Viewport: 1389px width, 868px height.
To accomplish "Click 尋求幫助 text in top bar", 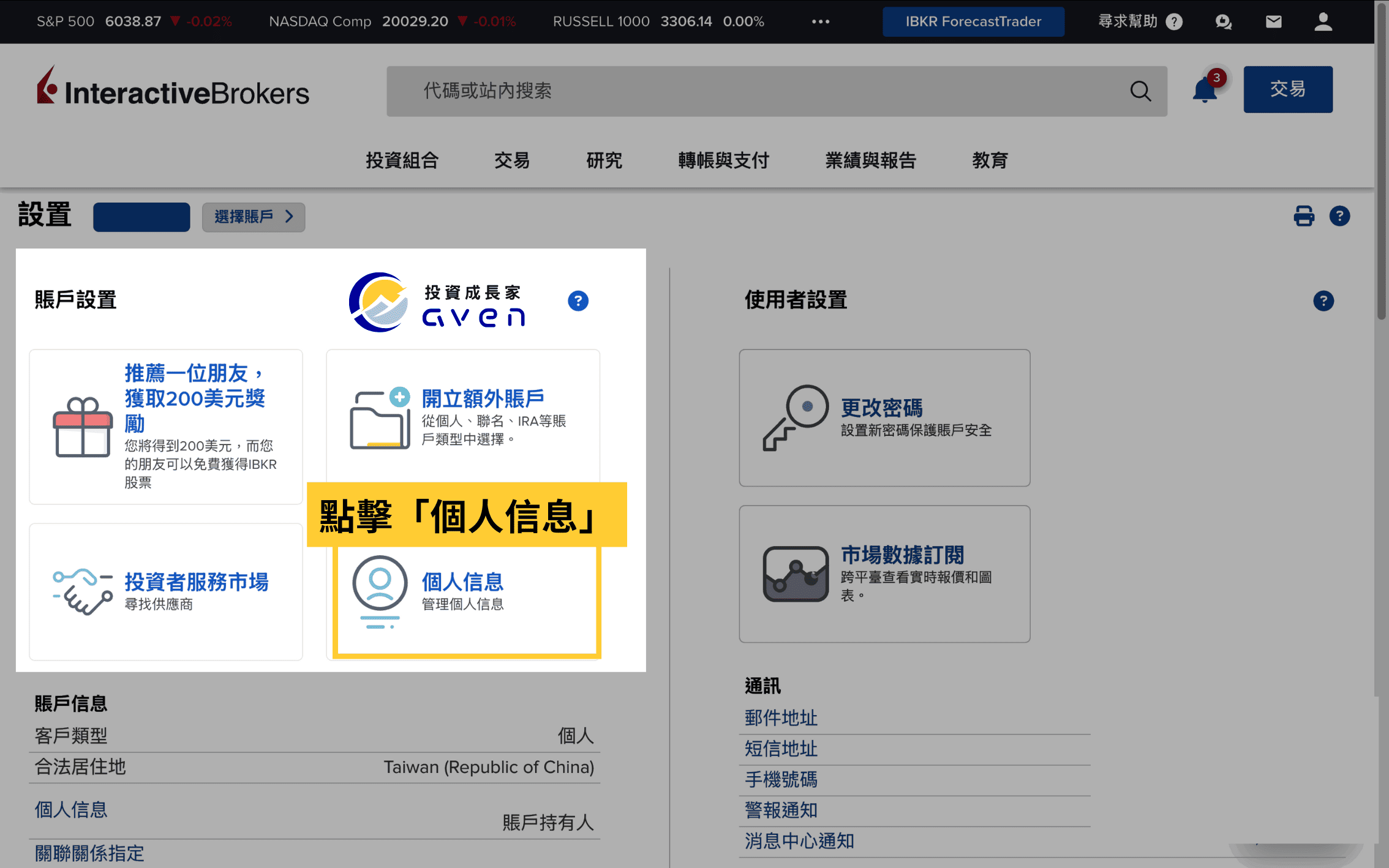I will [x=1127, y=21].
